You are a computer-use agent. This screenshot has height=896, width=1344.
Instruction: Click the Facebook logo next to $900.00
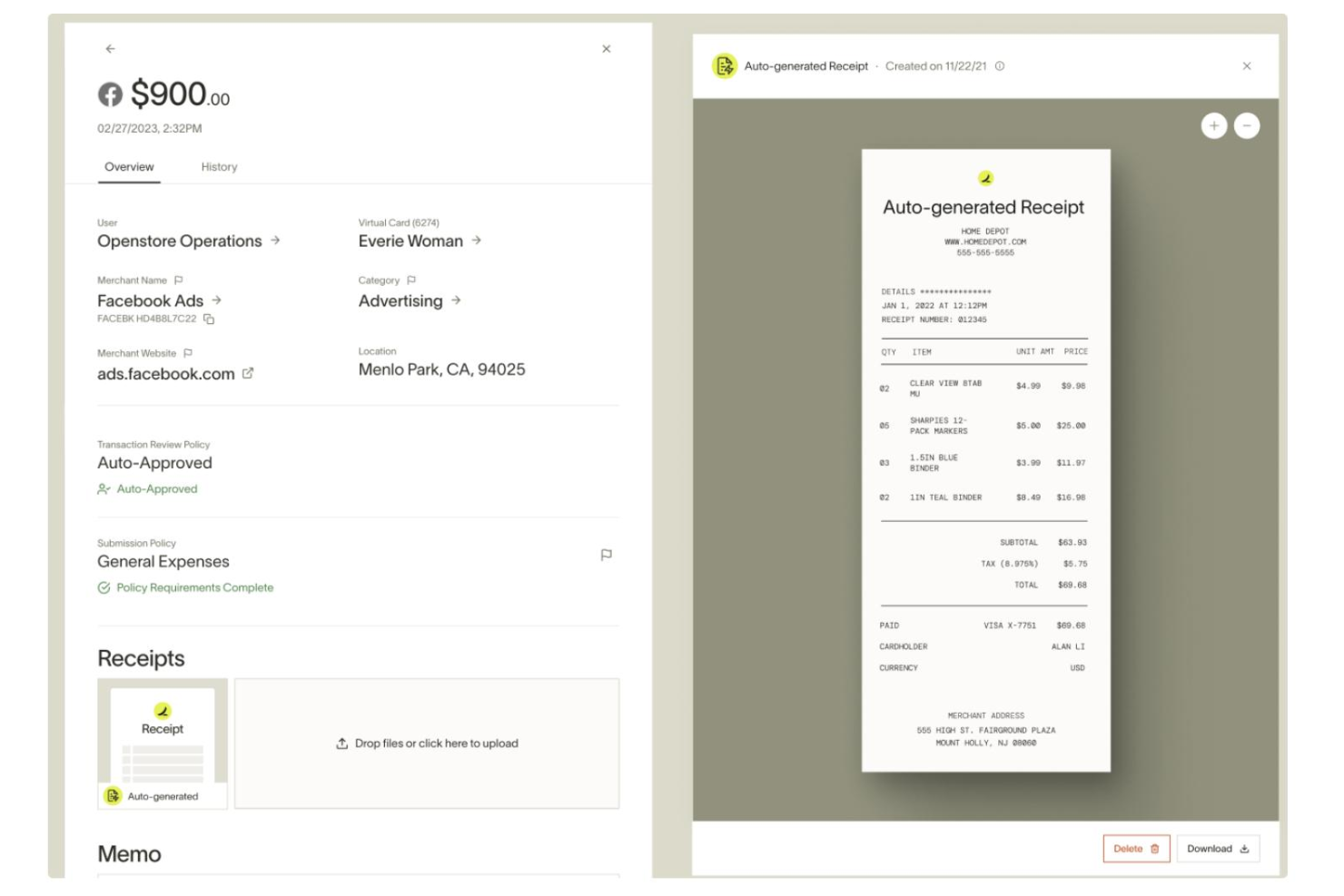coord(110,94)
